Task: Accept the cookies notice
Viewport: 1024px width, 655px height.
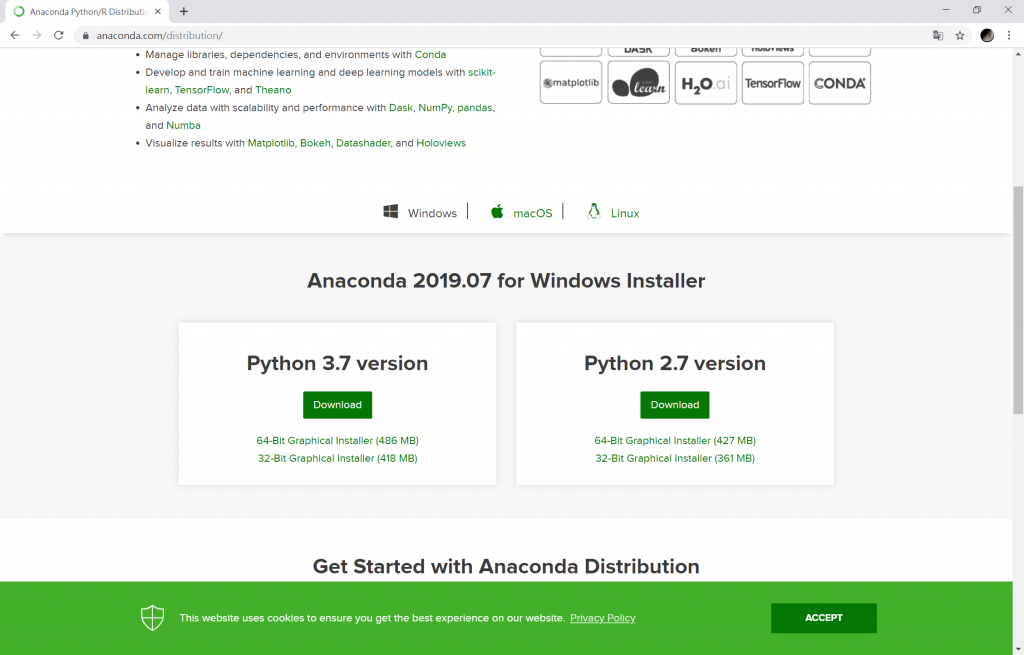Action: tap(824, 618)
